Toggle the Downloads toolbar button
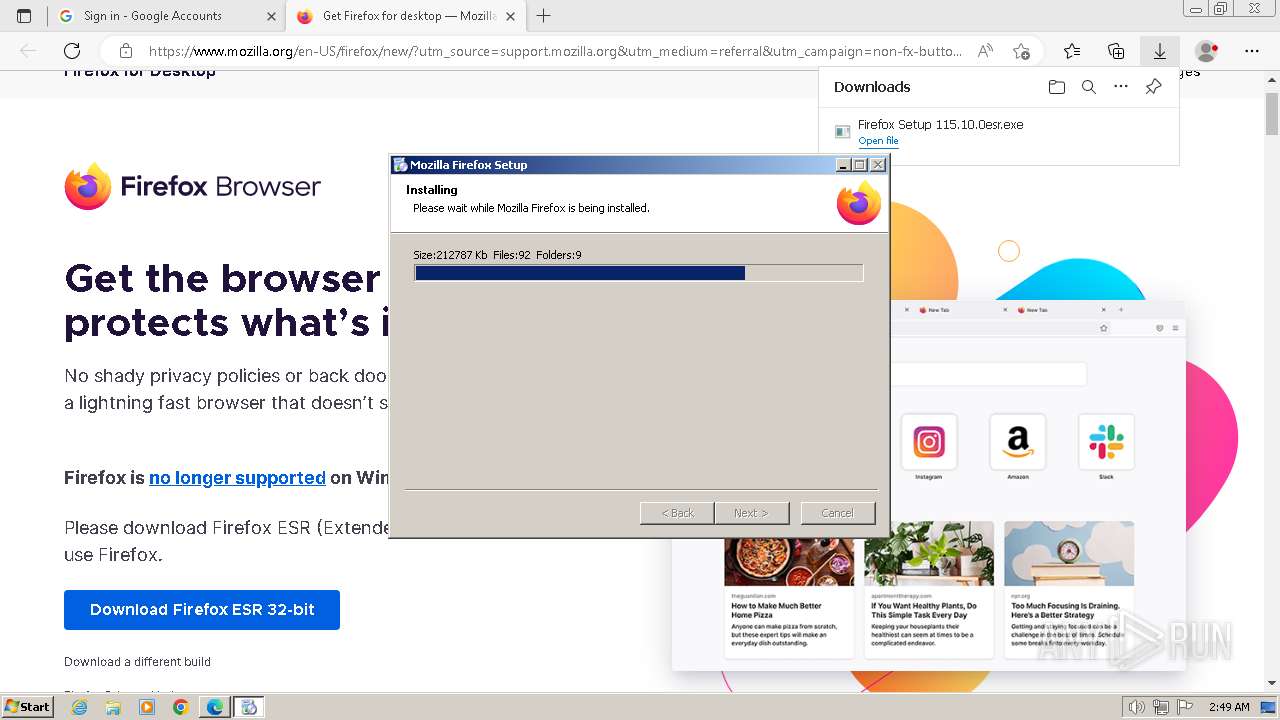 coord(1160,51)
